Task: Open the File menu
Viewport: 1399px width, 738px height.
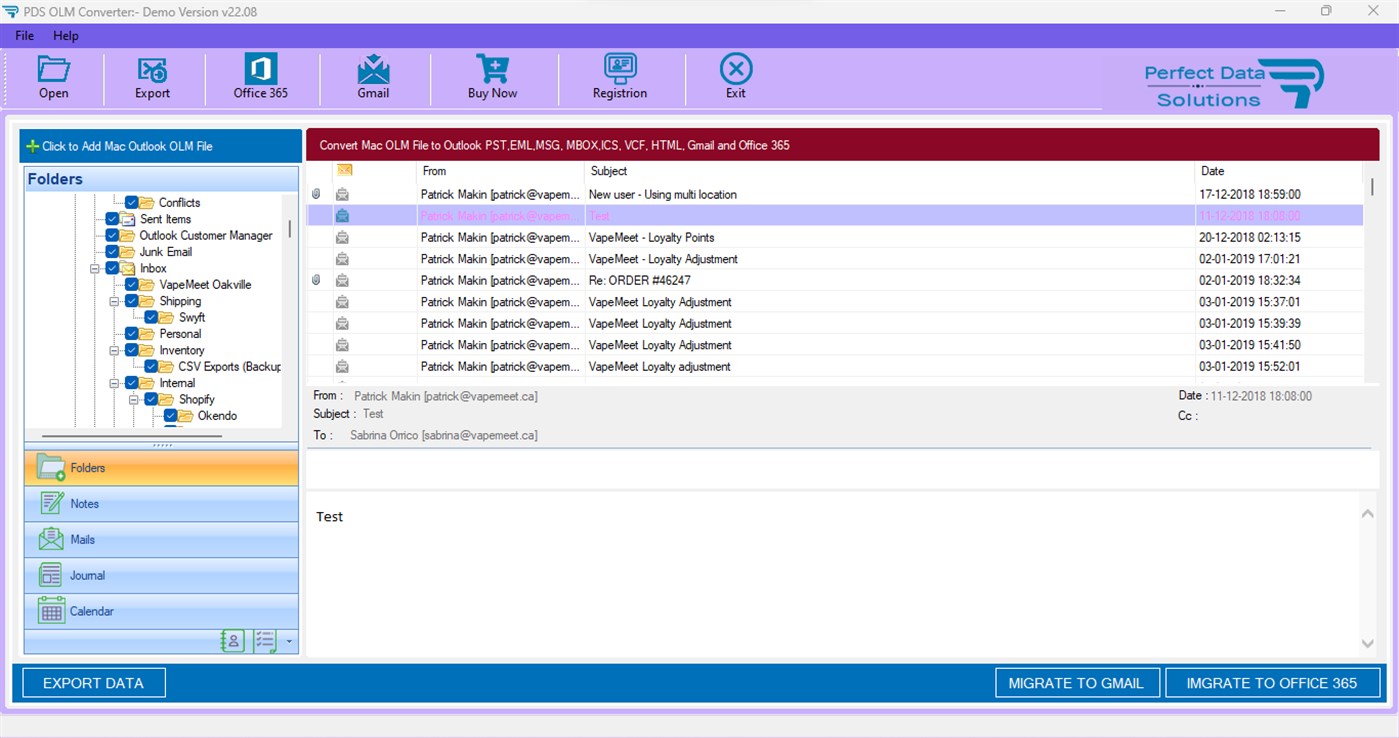Action: pos(23,35)
